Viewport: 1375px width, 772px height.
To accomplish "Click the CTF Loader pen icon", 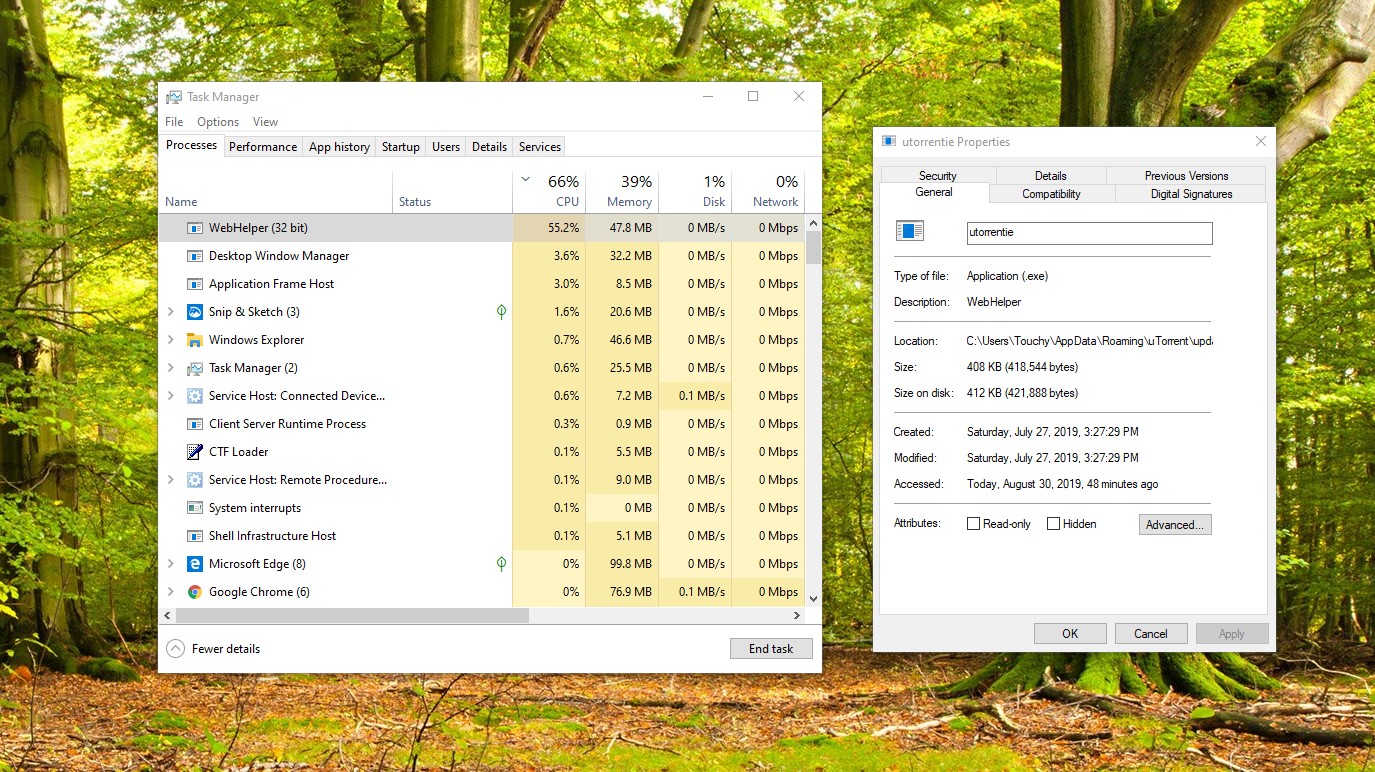I will 195,452.
